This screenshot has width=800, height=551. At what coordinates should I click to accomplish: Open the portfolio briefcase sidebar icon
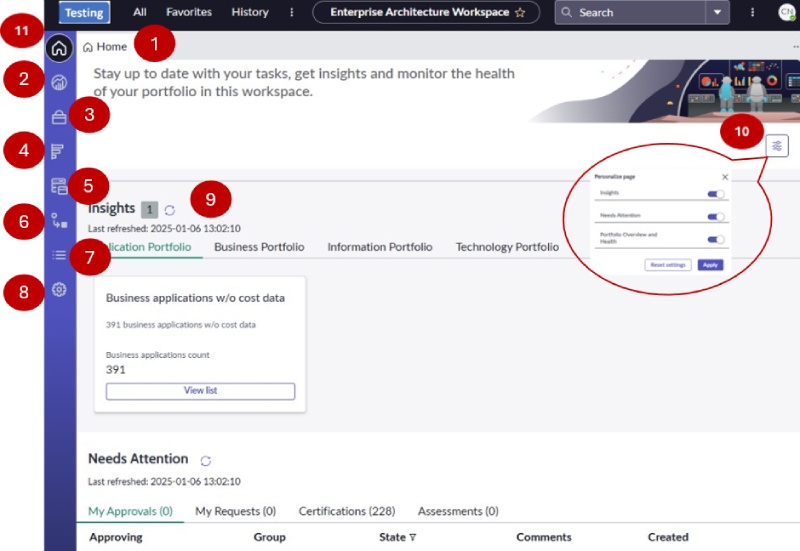click(59, 117)
